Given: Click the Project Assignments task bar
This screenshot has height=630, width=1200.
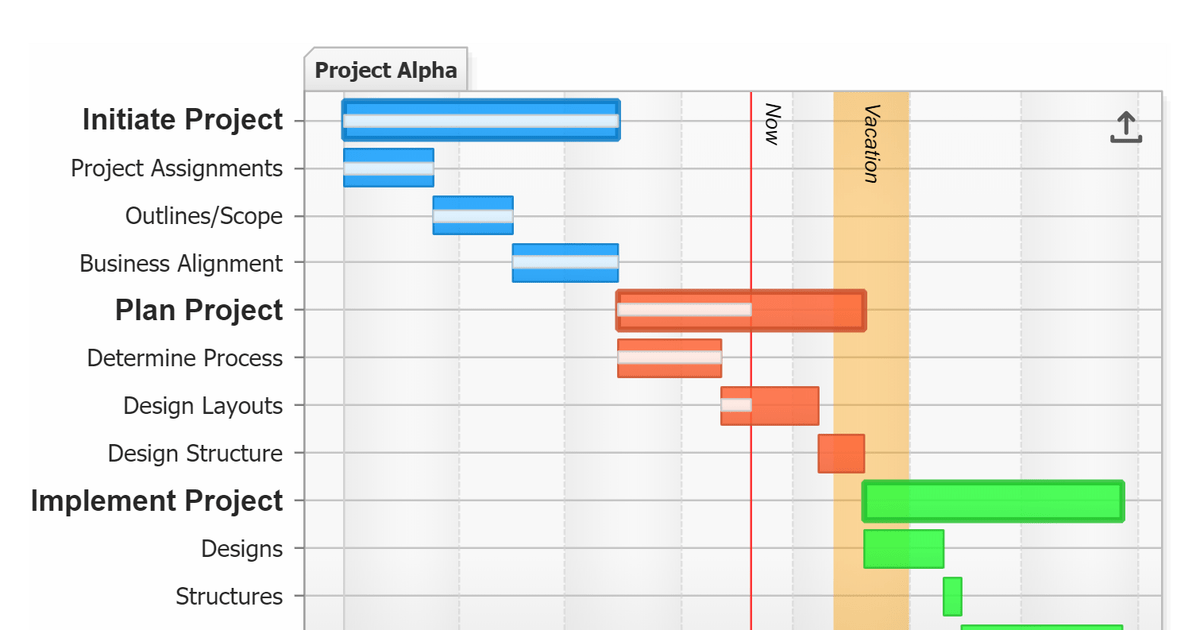Looking at the screenshot, I should click(388, 167).
